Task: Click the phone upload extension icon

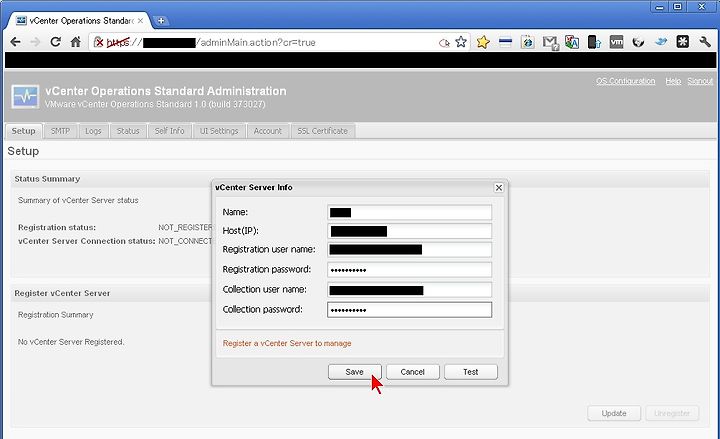Action: point(594,42)
